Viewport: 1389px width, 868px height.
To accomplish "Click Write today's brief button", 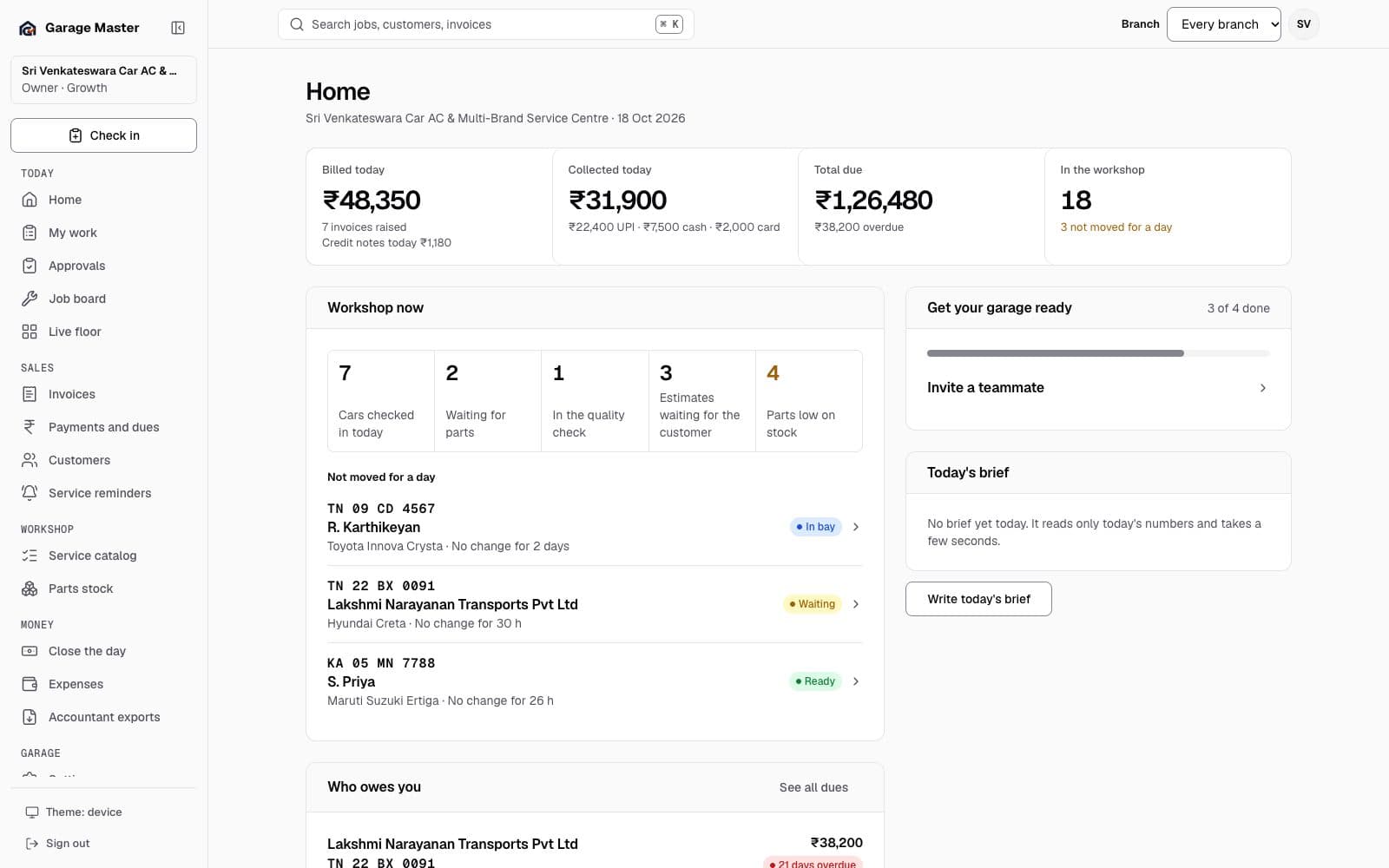I will click(x=978, y=599).
